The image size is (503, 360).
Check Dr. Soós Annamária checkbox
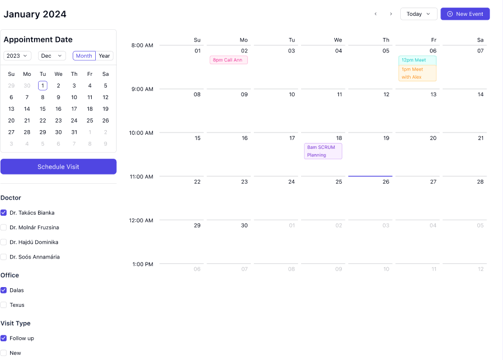4,257
